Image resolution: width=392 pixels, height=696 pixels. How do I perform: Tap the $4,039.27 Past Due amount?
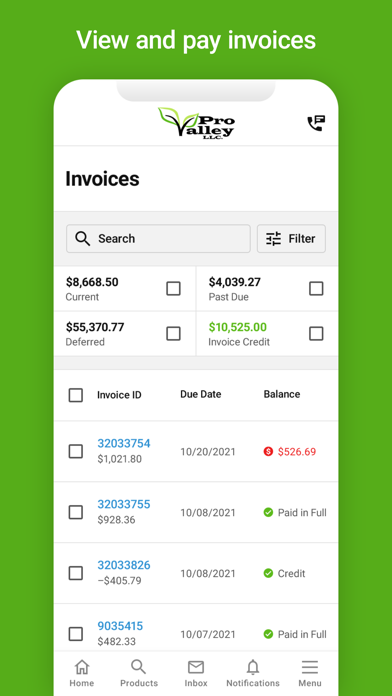(x=235, y=282)
